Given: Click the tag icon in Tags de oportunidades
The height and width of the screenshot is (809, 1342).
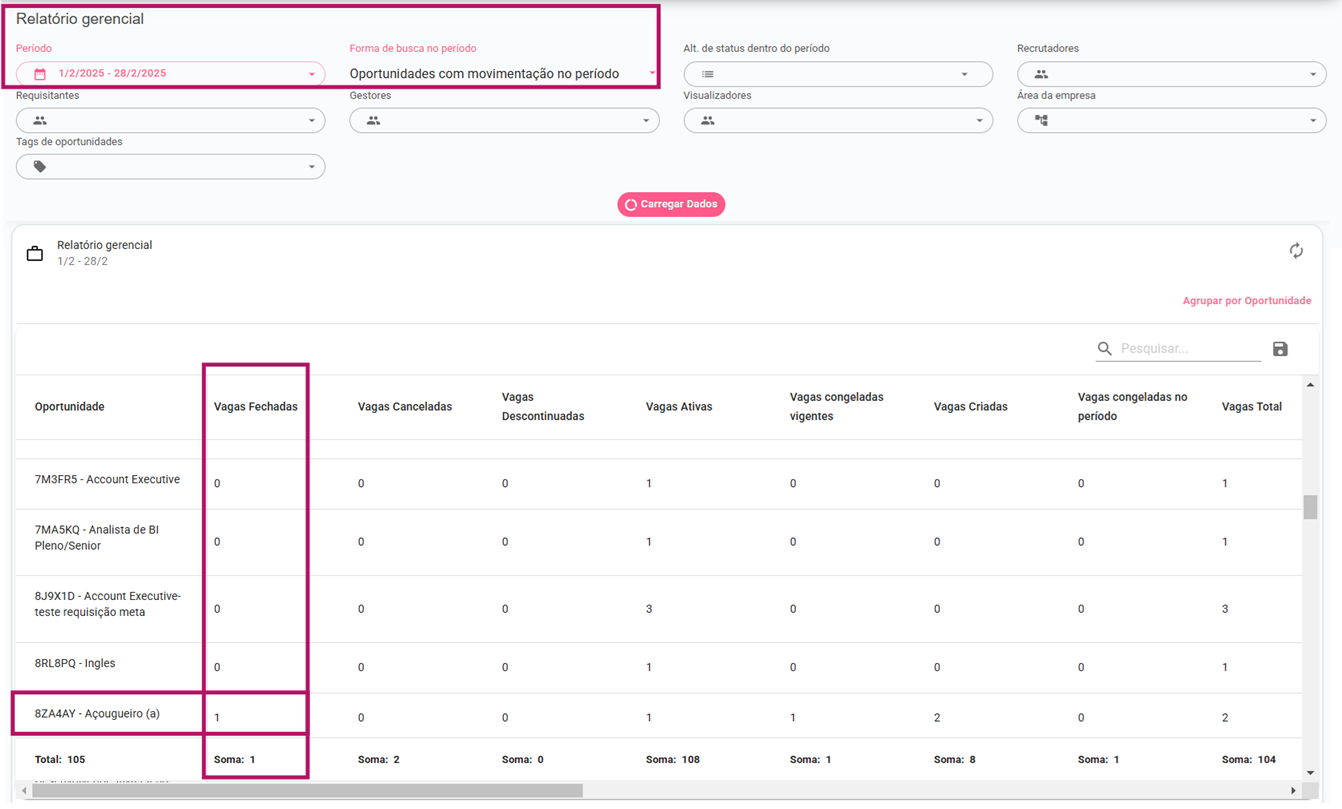Looking at the screenshot, I should tap(40, 167).
